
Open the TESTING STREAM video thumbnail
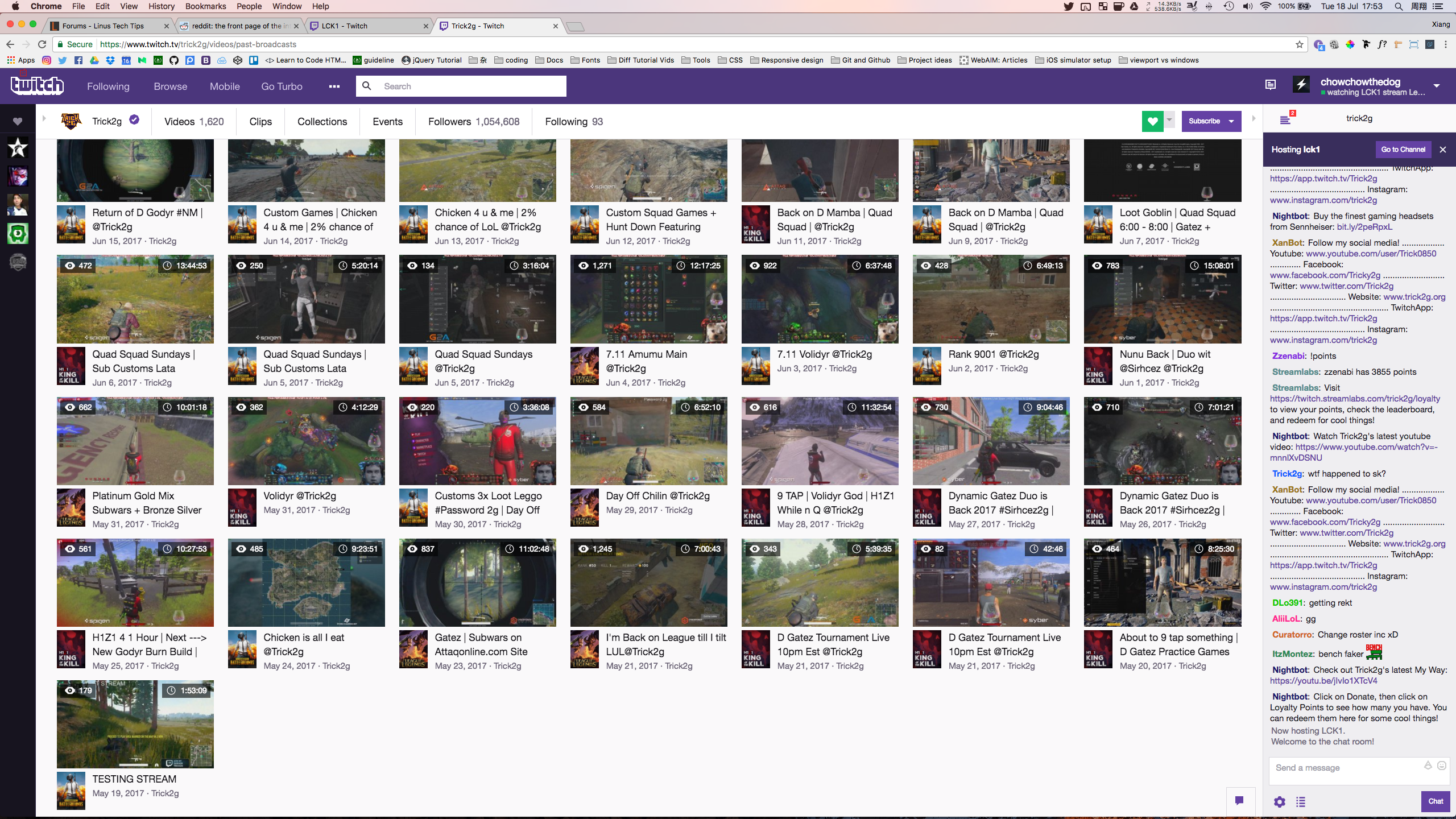135,724
